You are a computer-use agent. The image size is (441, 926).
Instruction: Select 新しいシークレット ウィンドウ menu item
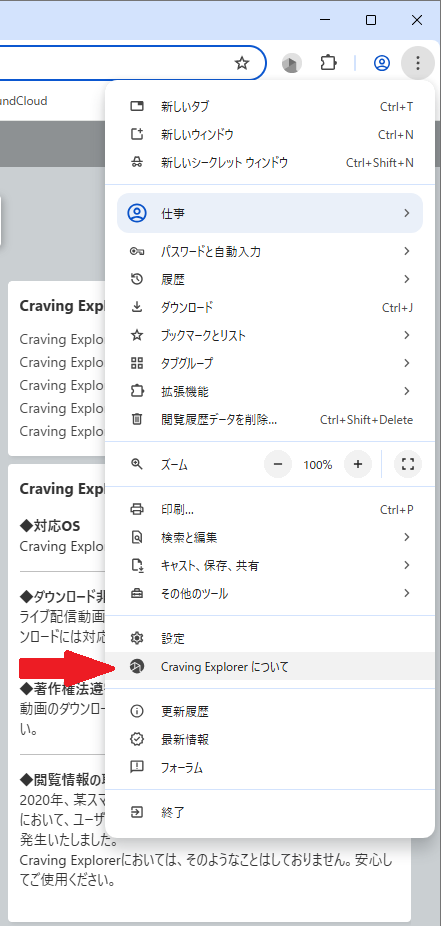click(x=270, y=162)
